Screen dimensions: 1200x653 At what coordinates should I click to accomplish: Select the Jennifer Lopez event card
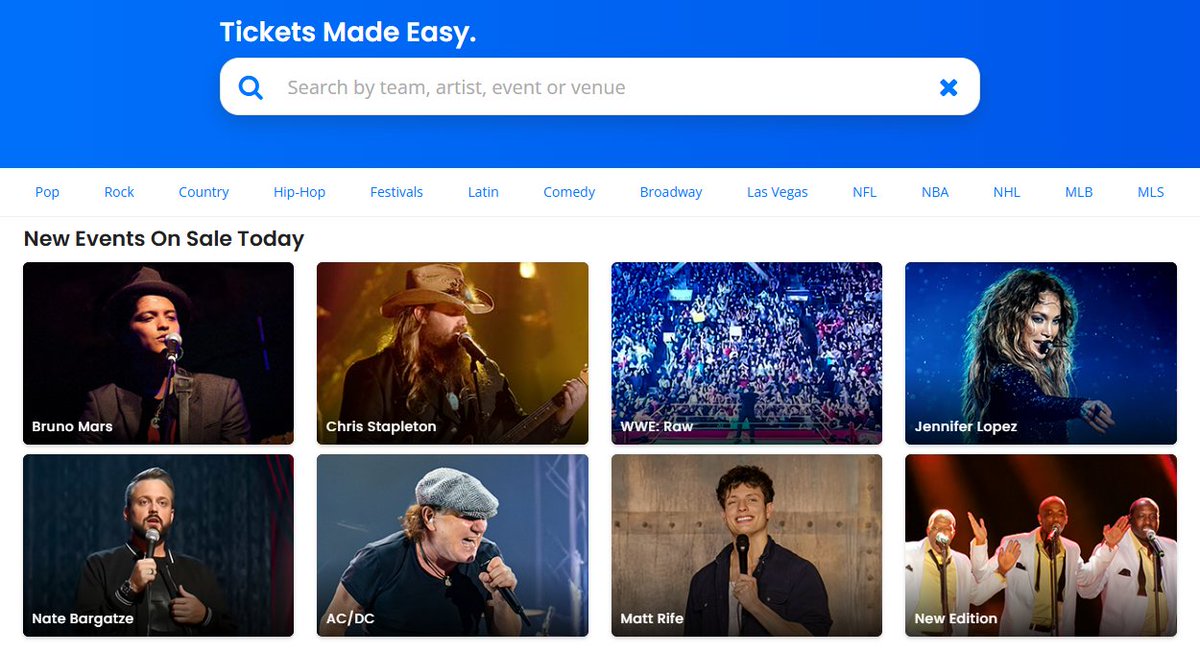tap(1041, 353)
